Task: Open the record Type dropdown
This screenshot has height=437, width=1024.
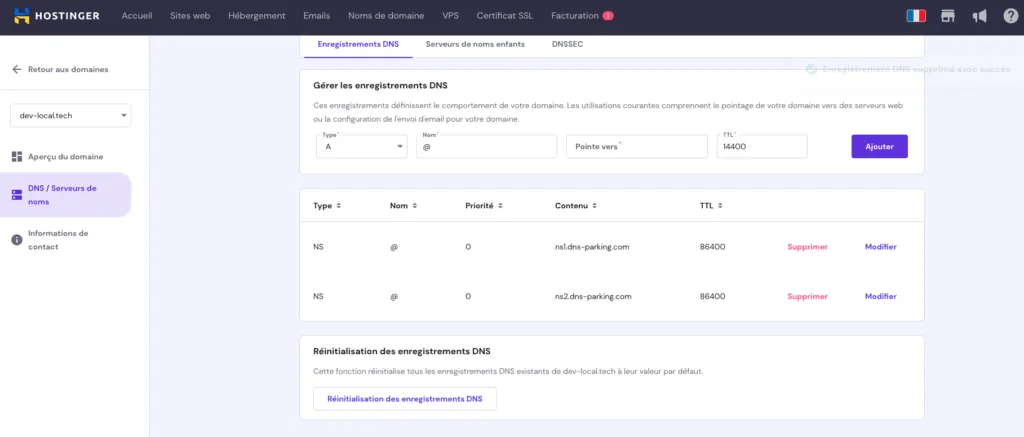Action: [x=362, y=146]
